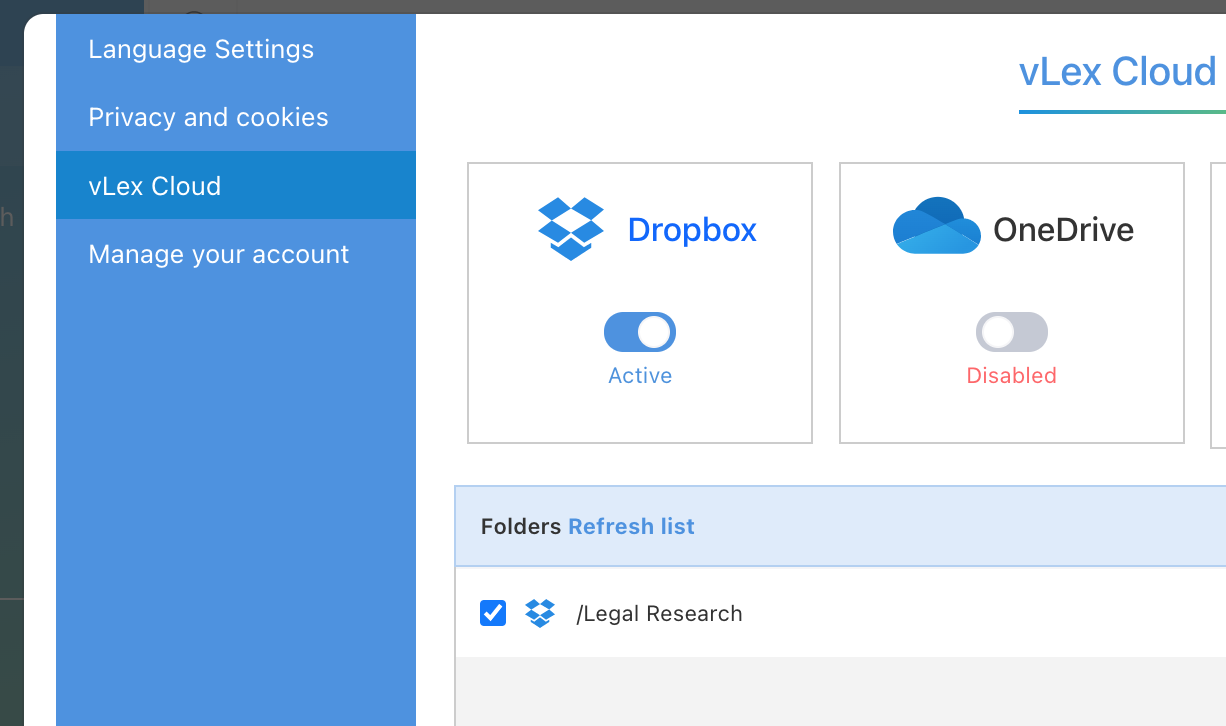Image resolution: width=1226 pixels, height=726 pixels.
Task: Click the vLex Cloud page heading
Action: (1117, 72)
